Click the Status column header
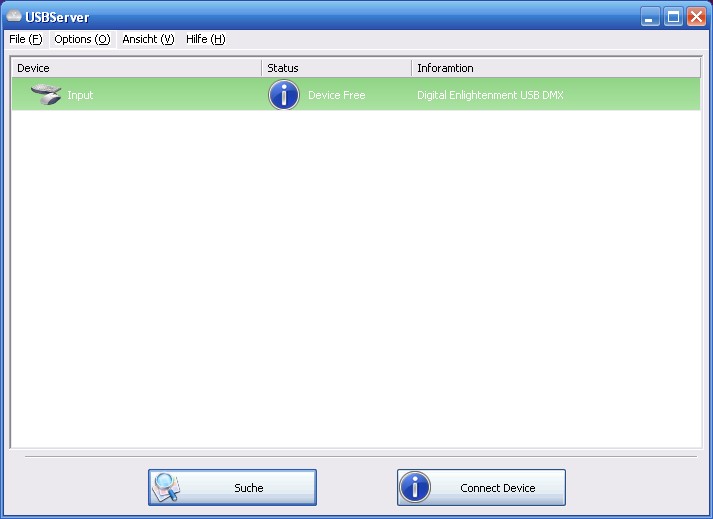Image resolution: width=713 pixels, height=519 pixels. pyautogui.click(x=335, y=68)
